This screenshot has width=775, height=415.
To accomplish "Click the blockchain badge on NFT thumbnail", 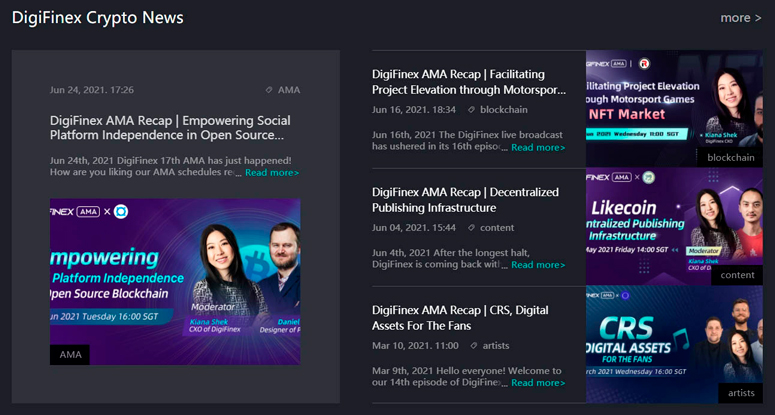I will 731,158.
